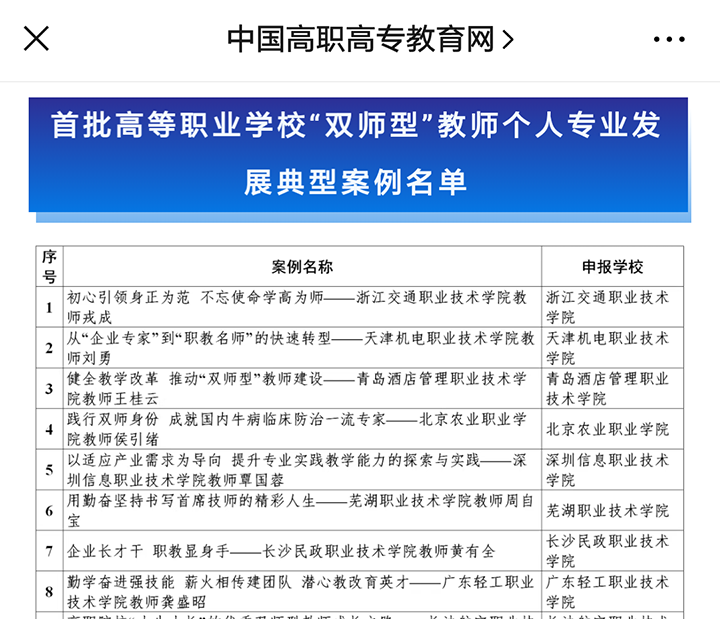Close the article page with the X icon
The height and width of the screenshot is (619, 720).
click(x=37, y=39)
